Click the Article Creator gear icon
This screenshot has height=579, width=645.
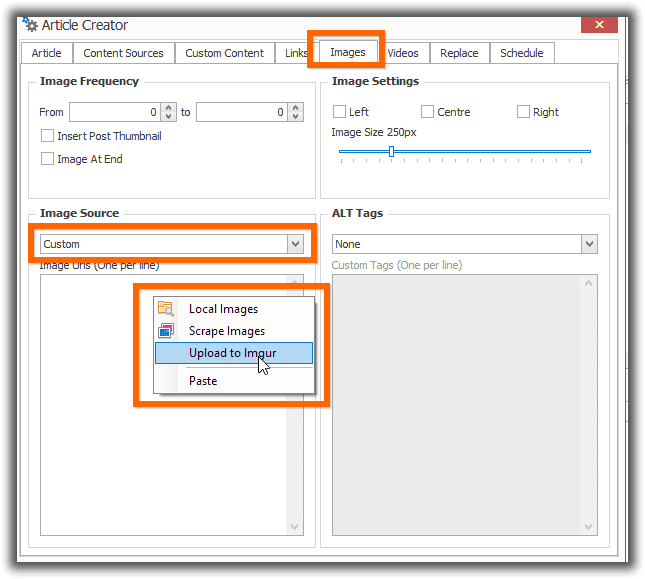pos(30,25)
